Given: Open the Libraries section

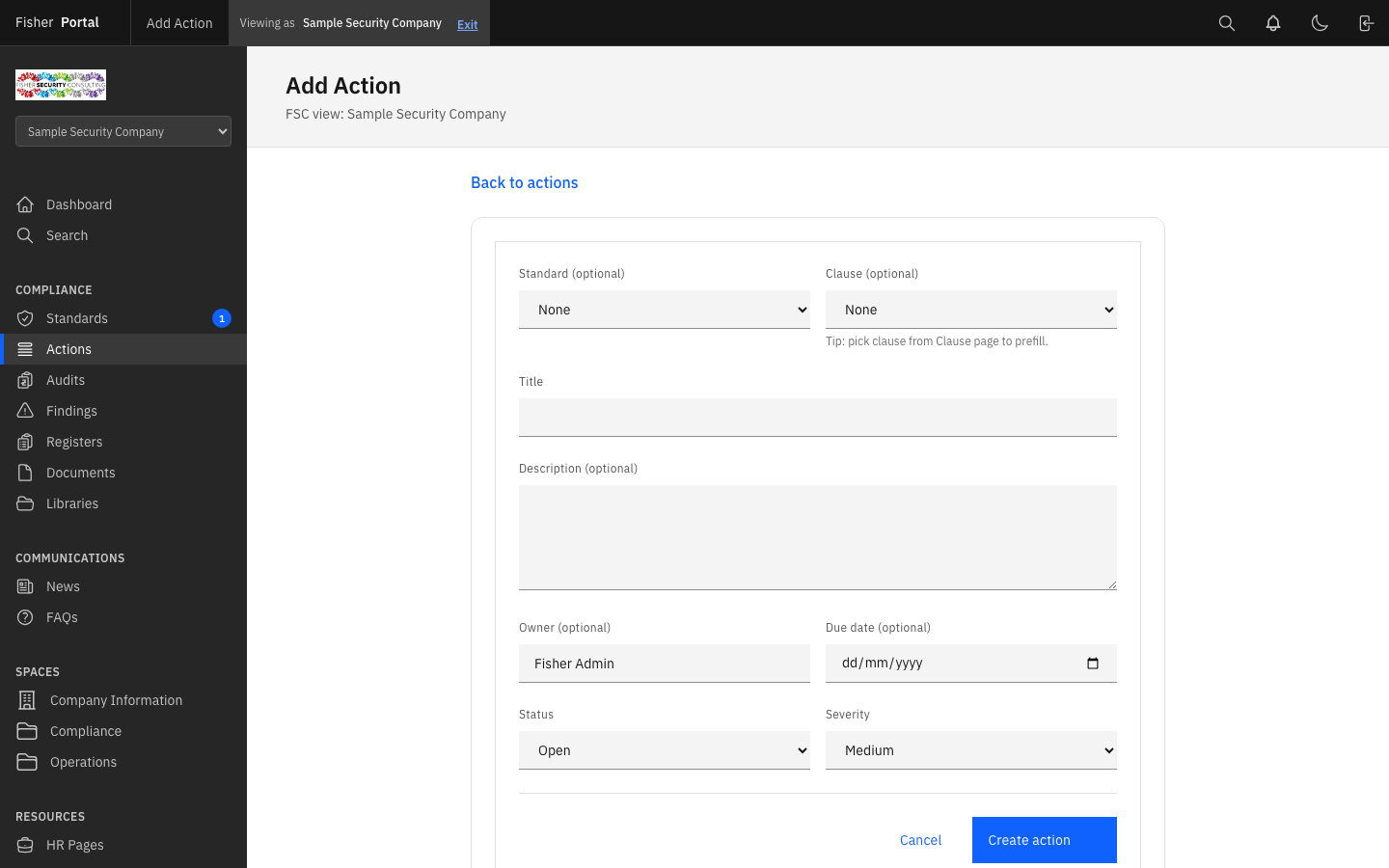Looking at the screenshot, I should (x=73, y=502).
